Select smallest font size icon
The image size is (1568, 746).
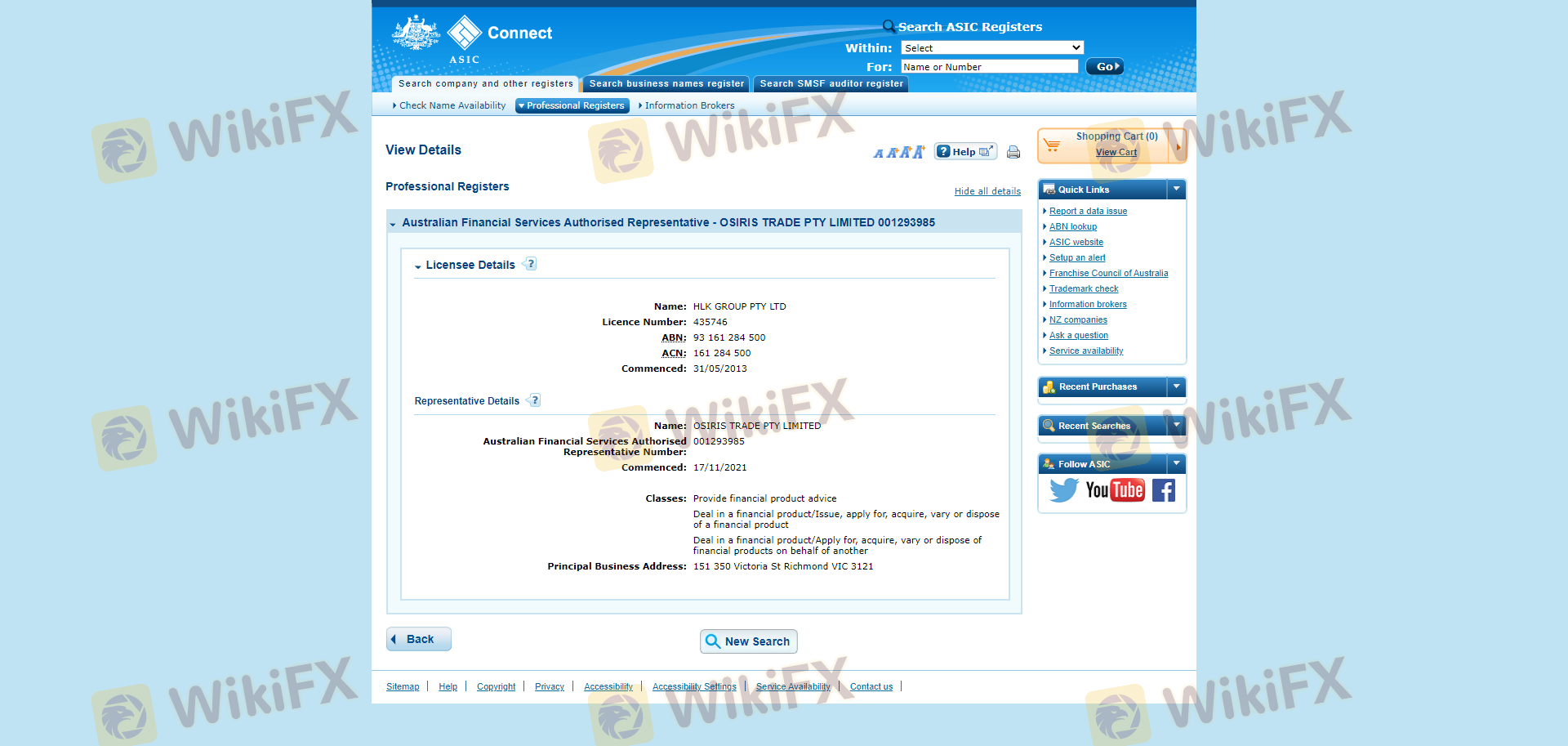[878, 153]
